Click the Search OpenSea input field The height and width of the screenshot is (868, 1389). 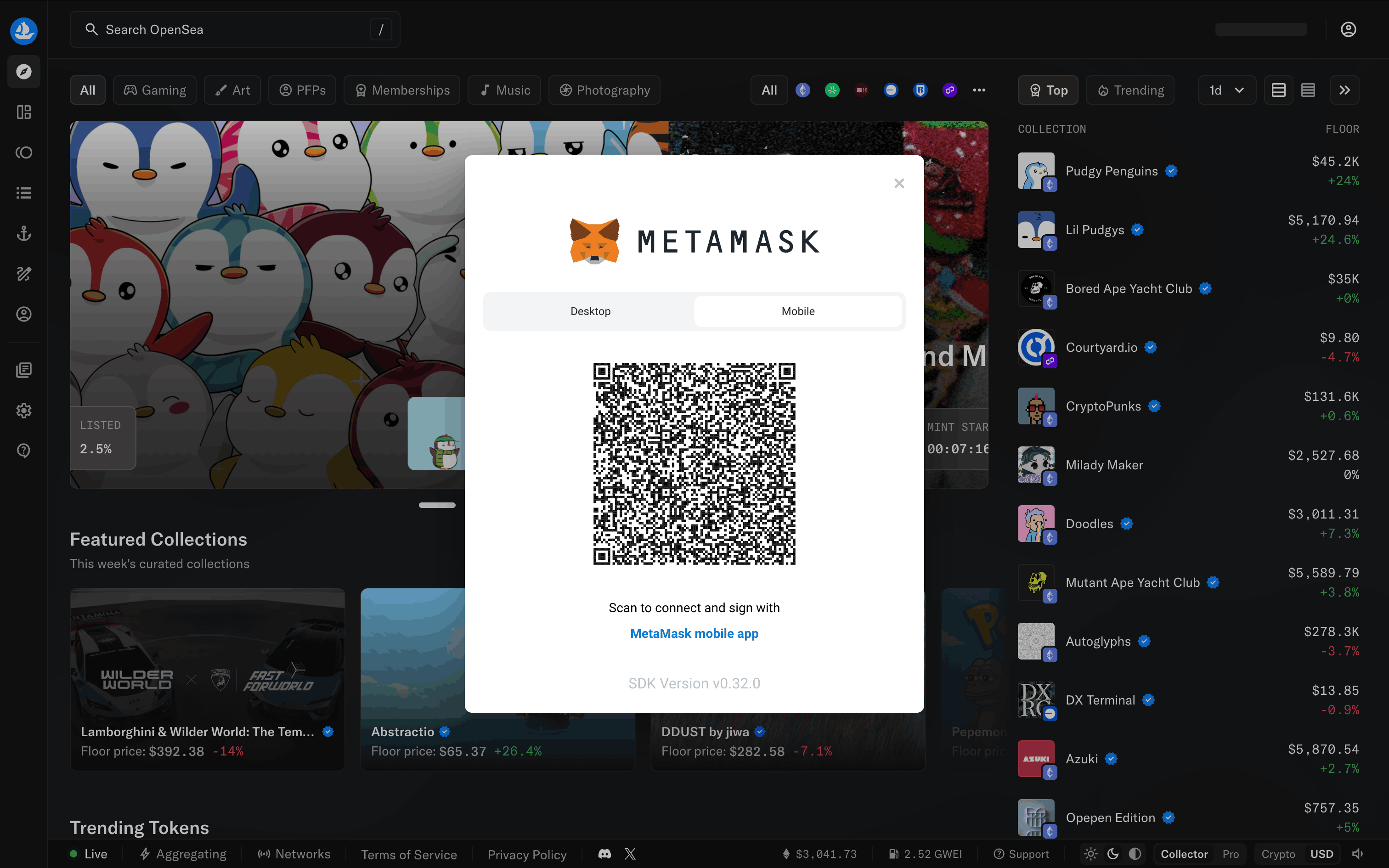pos(234,29)
